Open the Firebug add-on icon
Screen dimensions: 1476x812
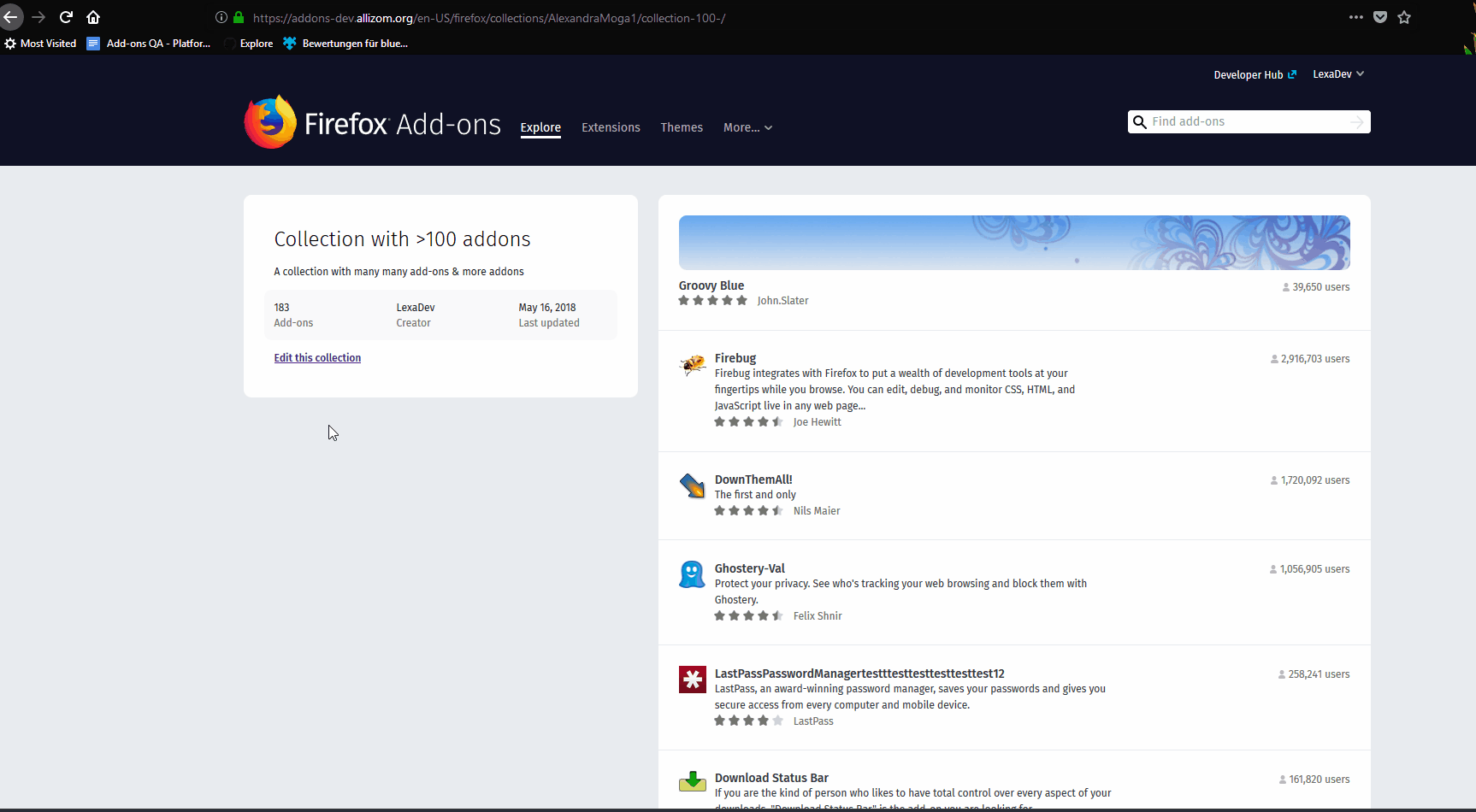click(692, 363)
